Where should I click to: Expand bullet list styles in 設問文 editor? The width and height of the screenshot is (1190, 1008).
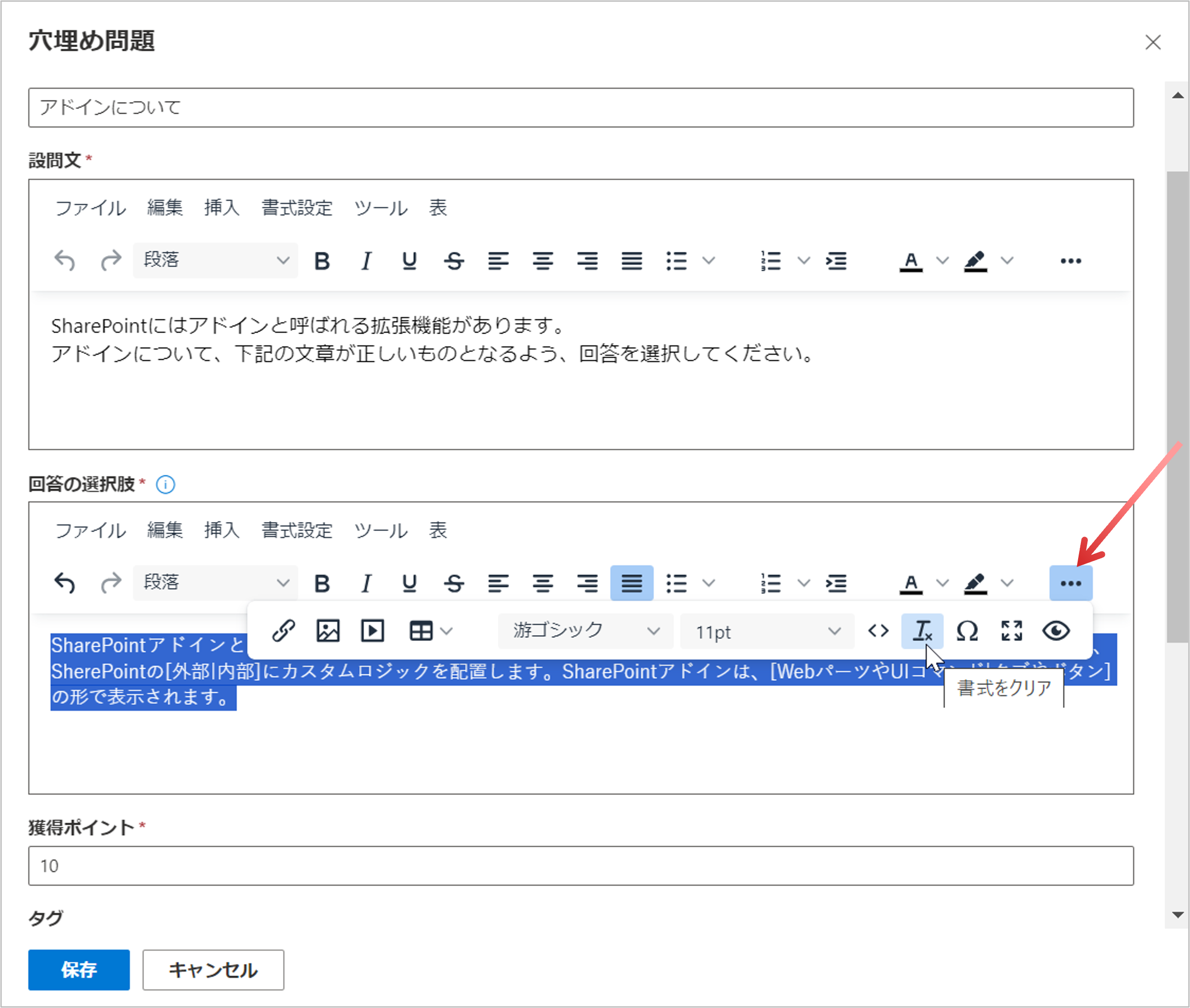point(709,261)
